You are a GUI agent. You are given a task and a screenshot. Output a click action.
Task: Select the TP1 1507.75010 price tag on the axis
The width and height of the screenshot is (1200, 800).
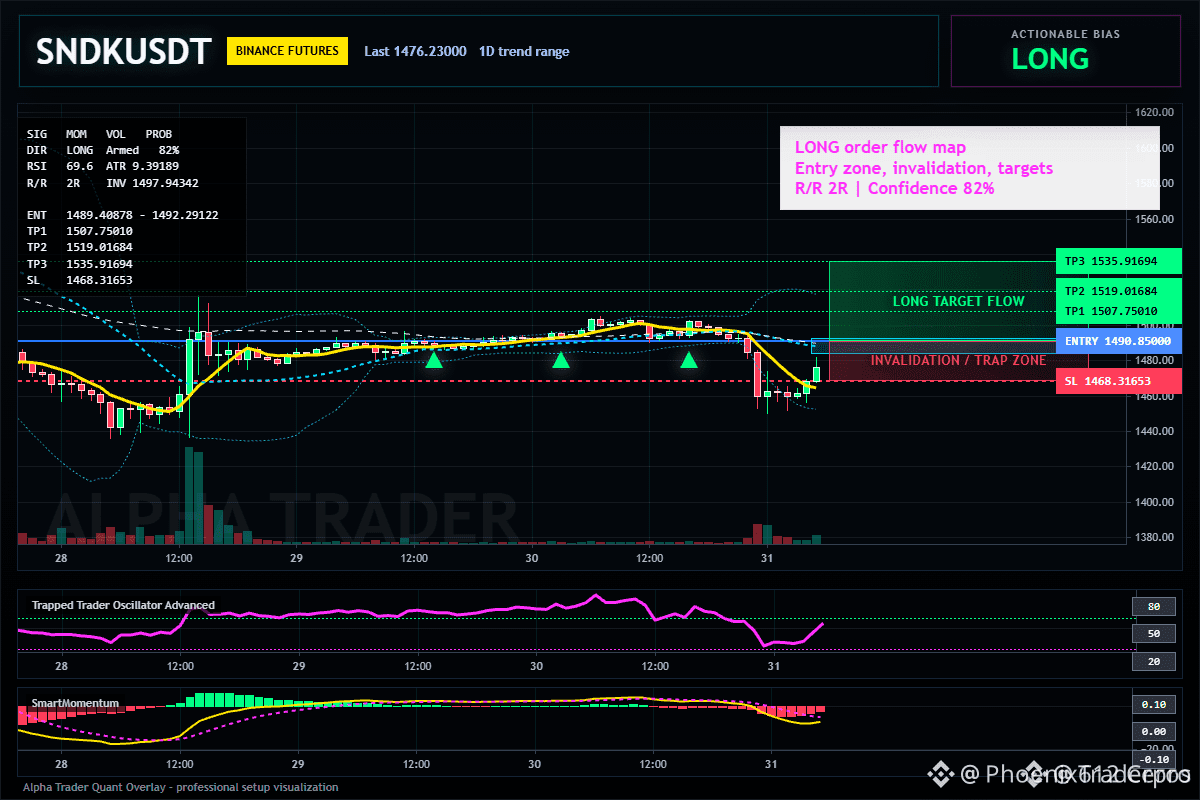coord(1119,312)
